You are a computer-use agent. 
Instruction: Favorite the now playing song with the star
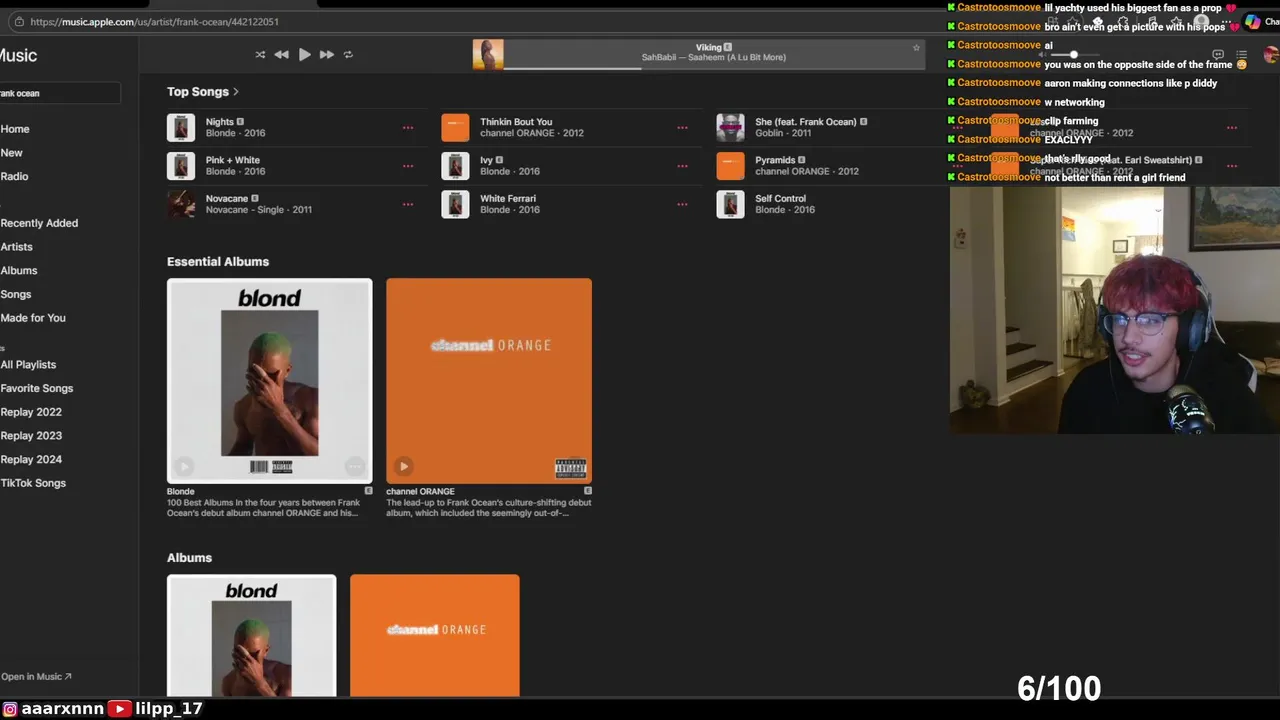click(x=916, y=47)
